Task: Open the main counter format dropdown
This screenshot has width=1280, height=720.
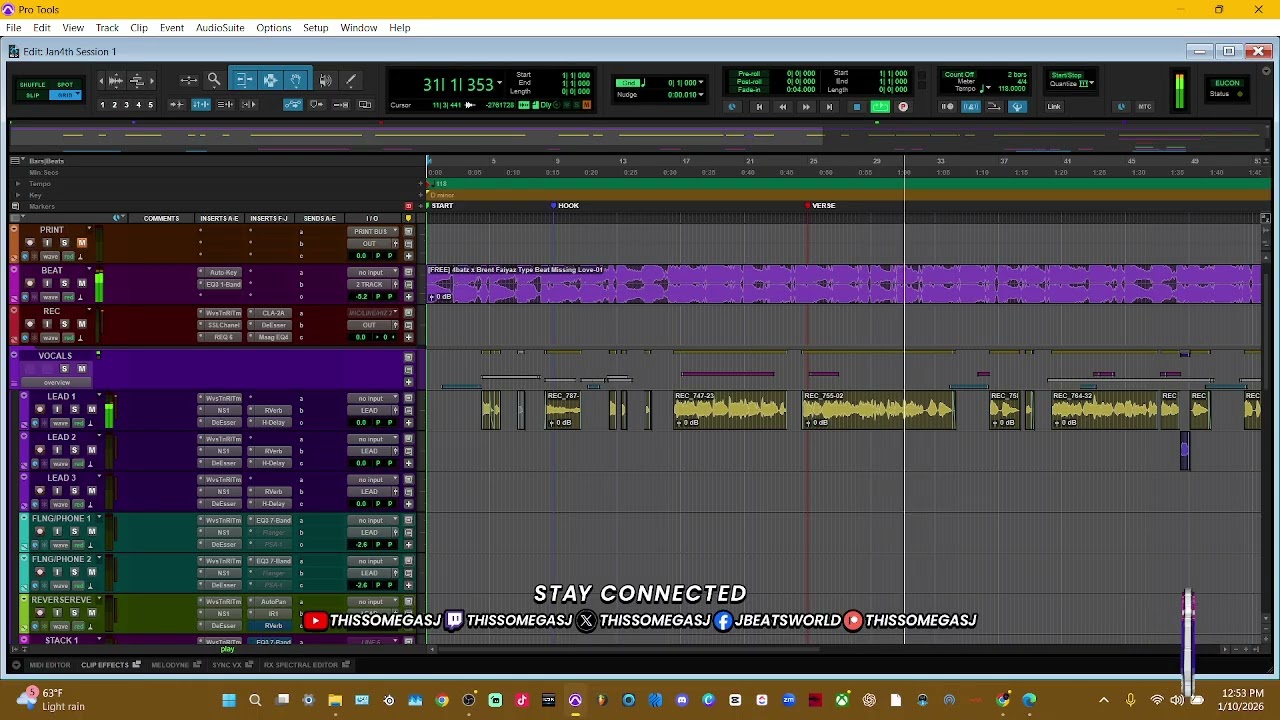Action: [x=499, y=84]
